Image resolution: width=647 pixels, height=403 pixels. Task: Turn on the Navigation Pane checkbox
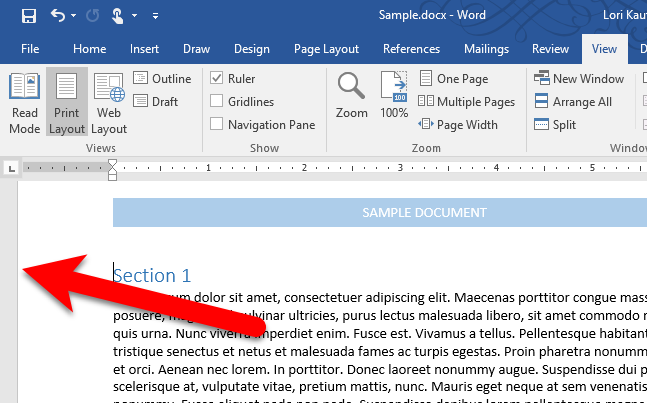click(x=217, y=125)
